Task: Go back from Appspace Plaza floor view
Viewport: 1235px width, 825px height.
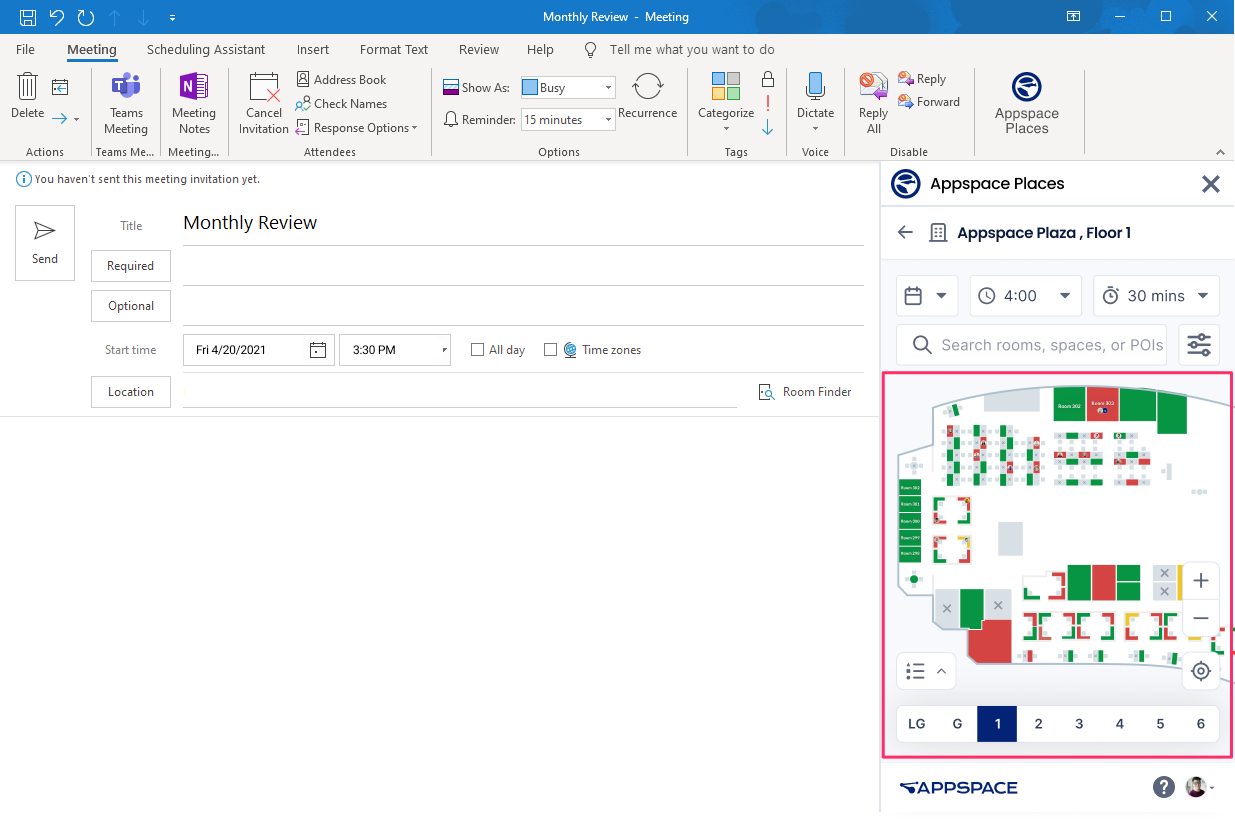Action: pos(905,232)
